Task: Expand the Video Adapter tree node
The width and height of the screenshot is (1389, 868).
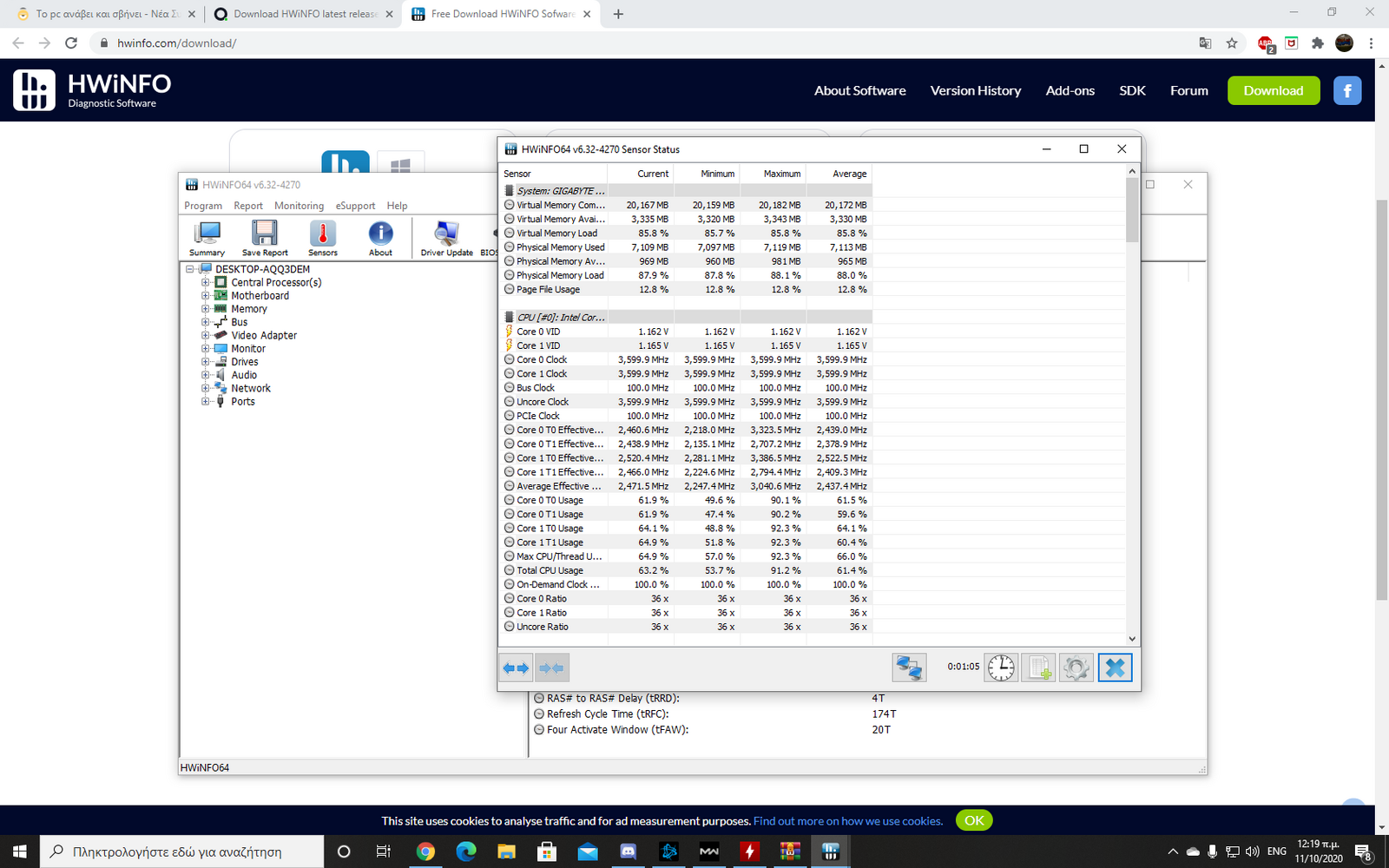Action: click(206, 335)
